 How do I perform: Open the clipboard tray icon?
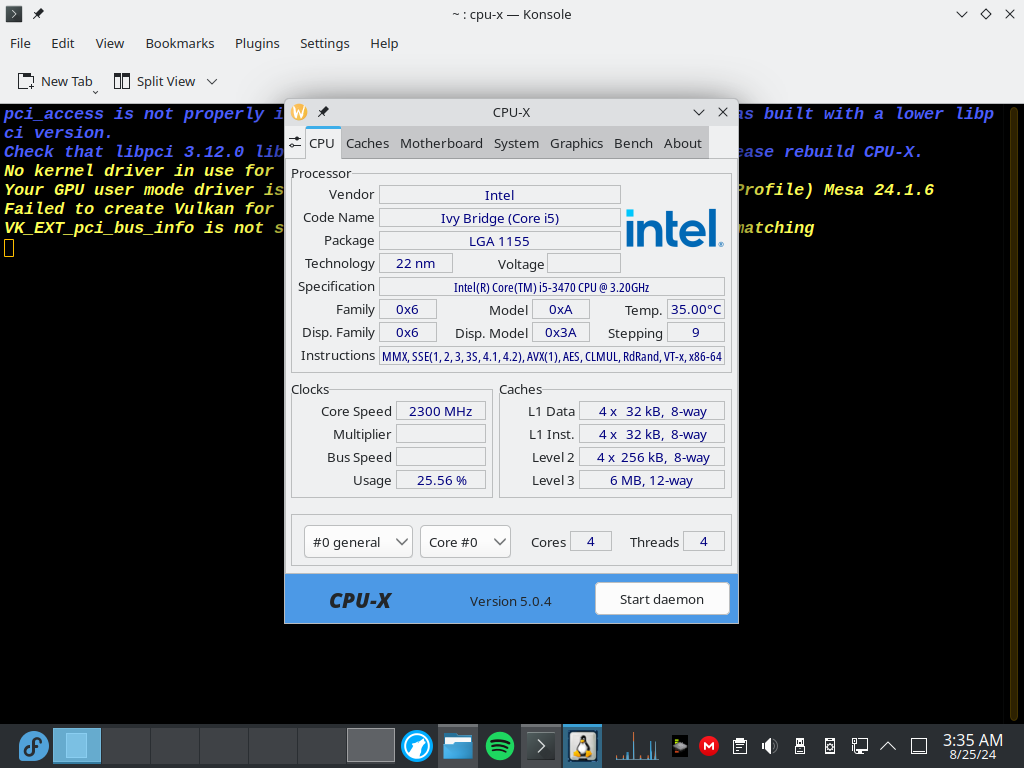click(739, 746)
